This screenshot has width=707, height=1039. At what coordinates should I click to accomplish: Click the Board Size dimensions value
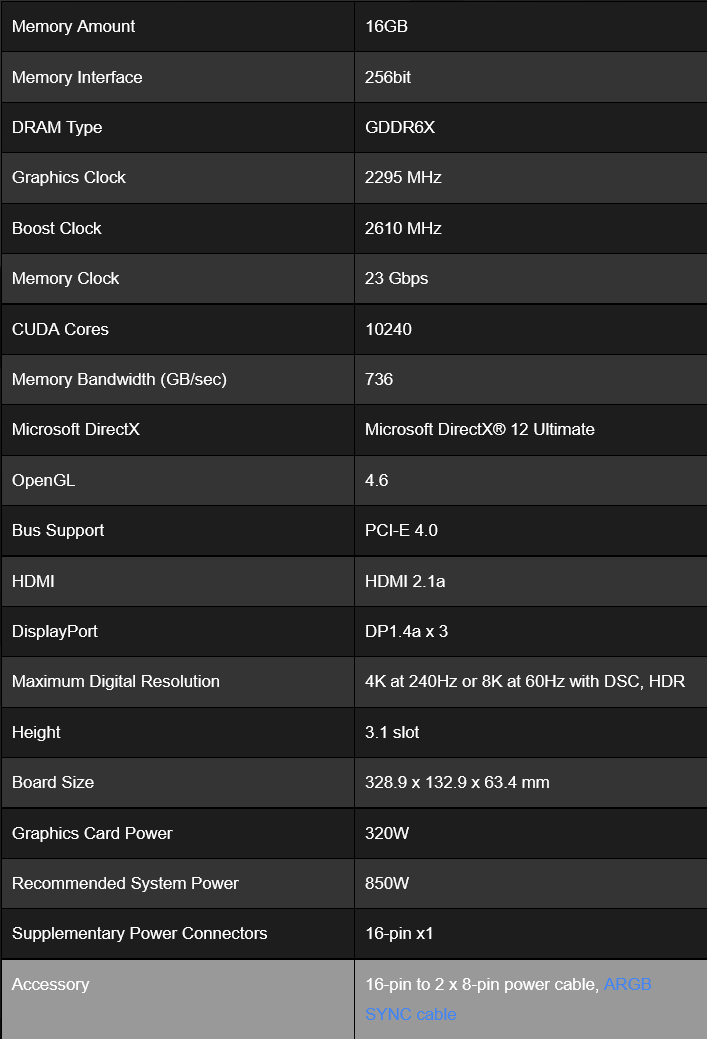457,783
